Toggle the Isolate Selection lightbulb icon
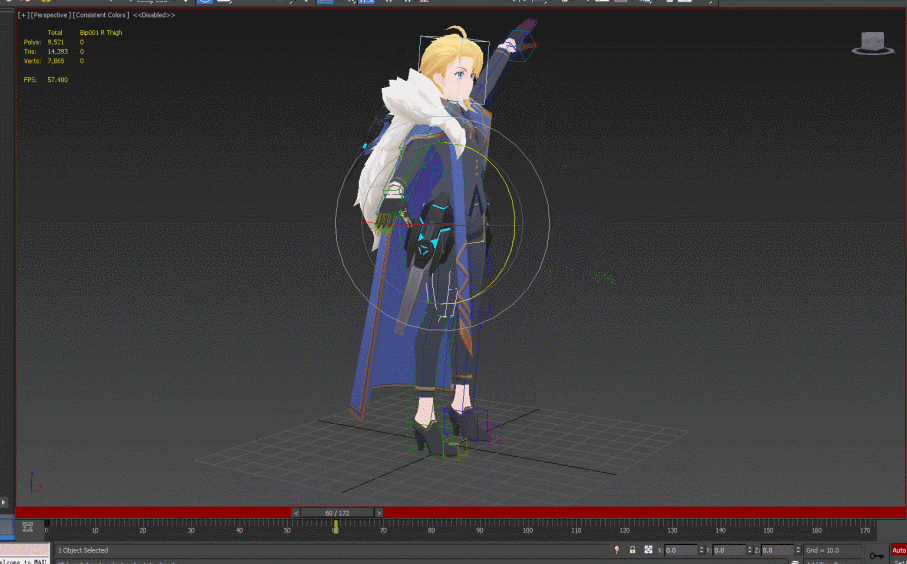 617,550
